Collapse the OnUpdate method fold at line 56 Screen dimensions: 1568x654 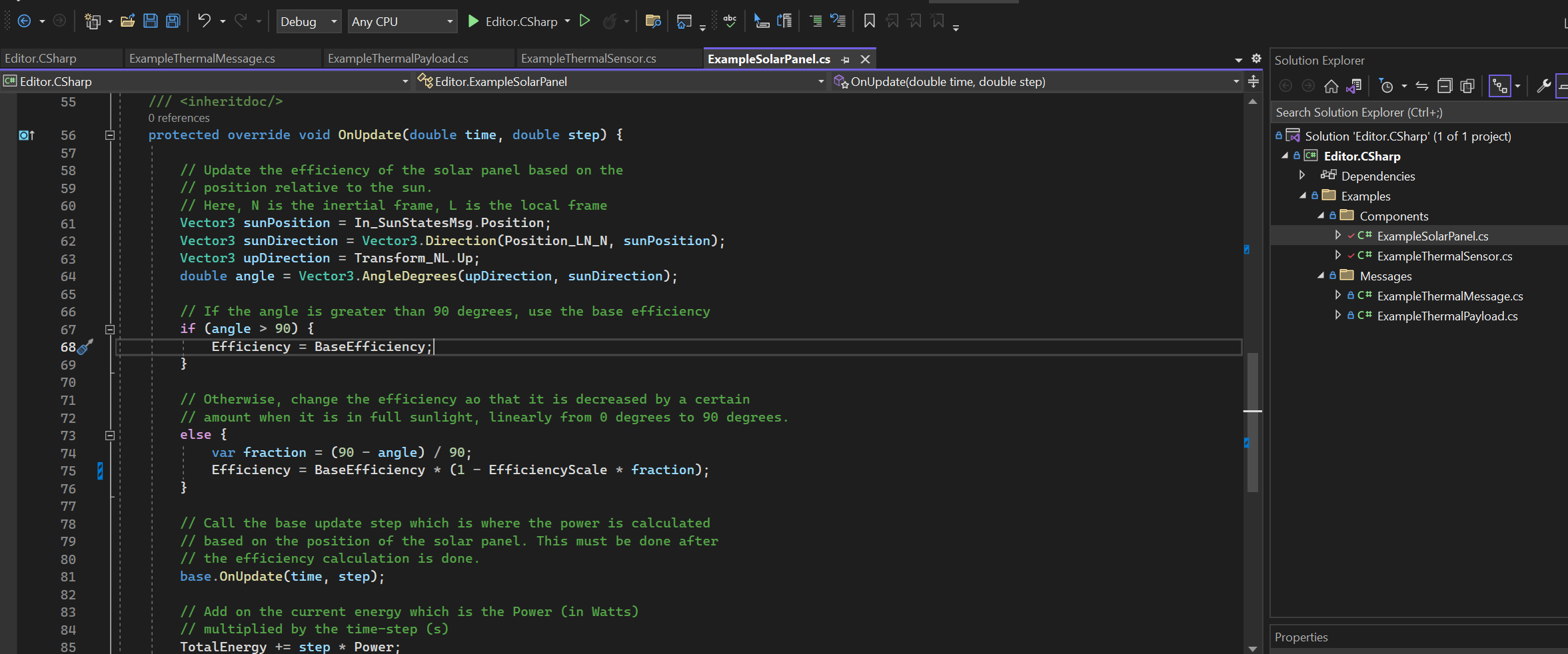pyautogui.click(x=110, y=135)
